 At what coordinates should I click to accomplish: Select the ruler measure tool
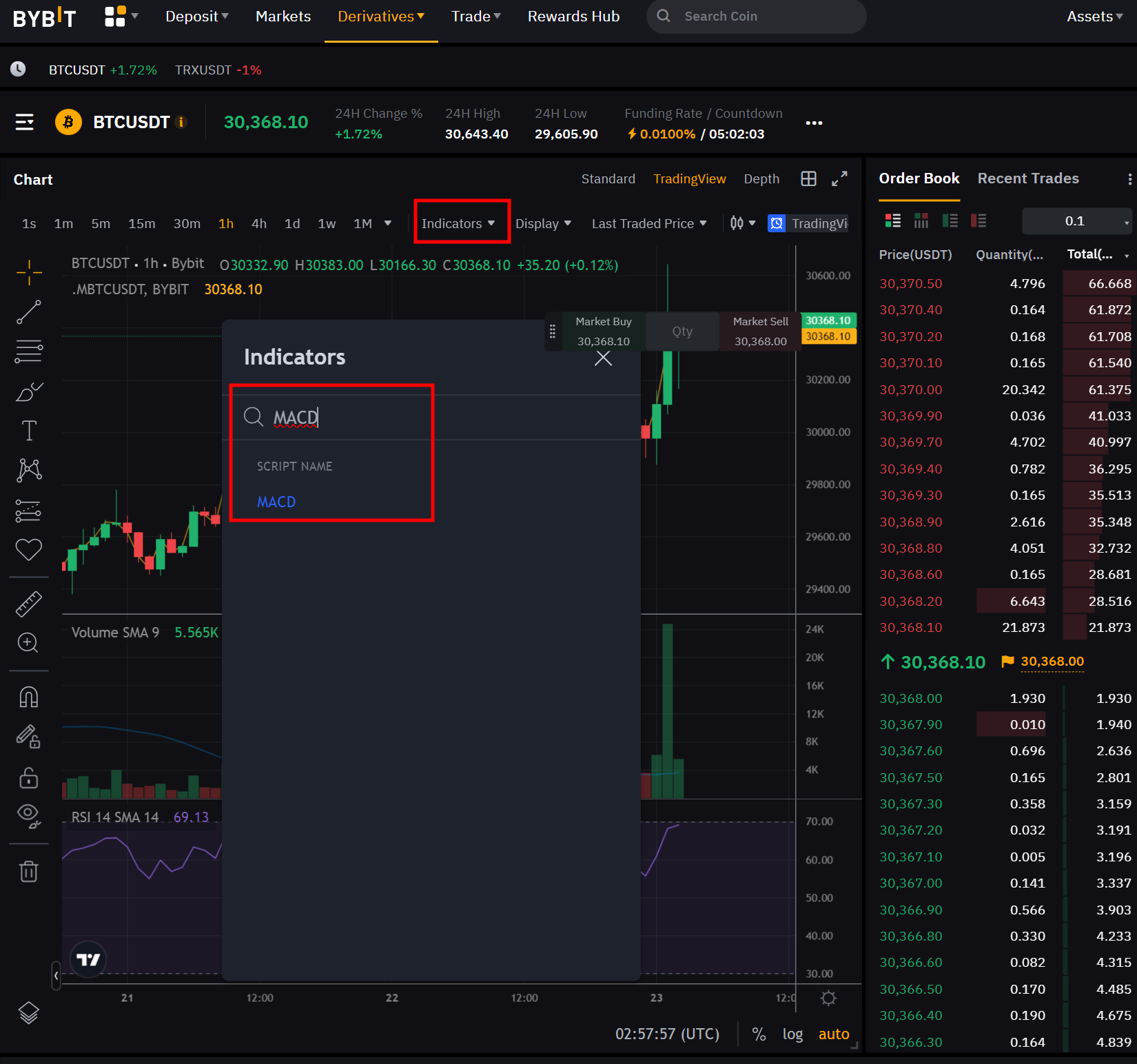[29, 604]
